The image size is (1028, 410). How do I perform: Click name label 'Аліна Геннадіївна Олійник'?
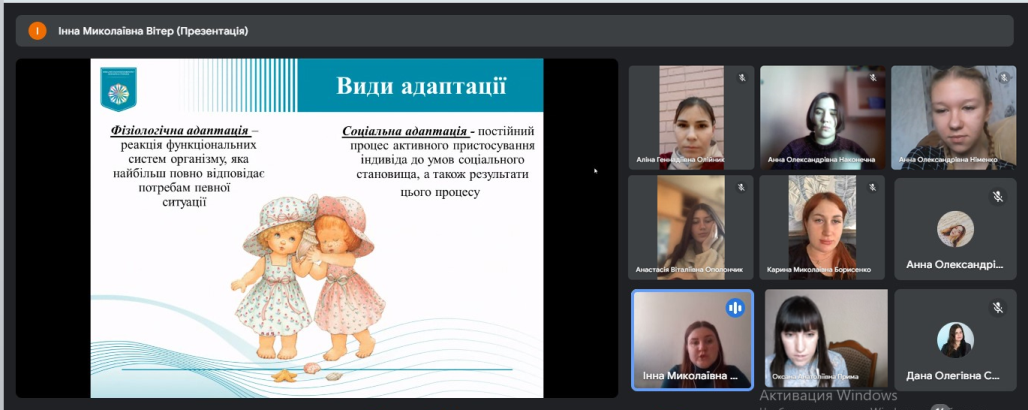click(681, 159)
